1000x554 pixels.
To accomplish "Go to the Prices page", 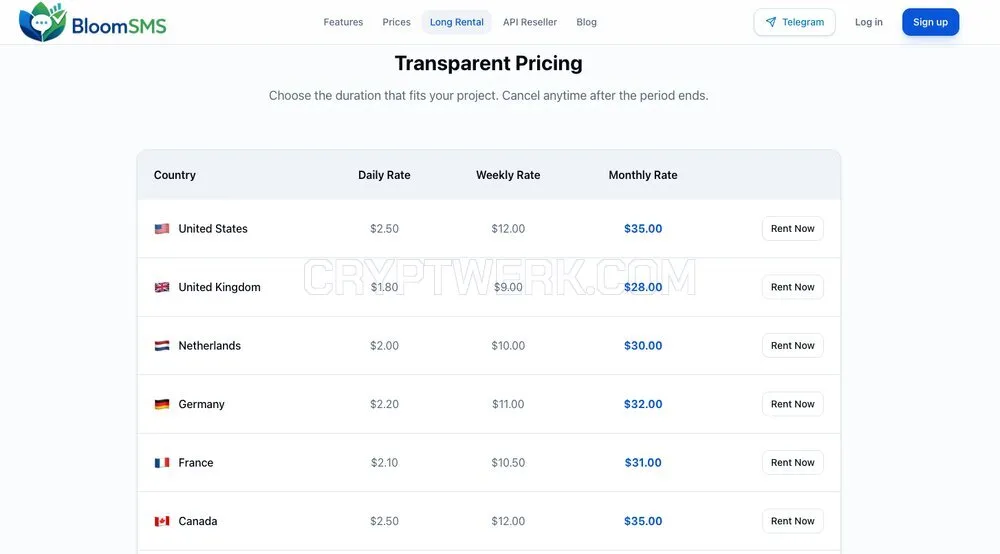I will [x=396, y=22].
